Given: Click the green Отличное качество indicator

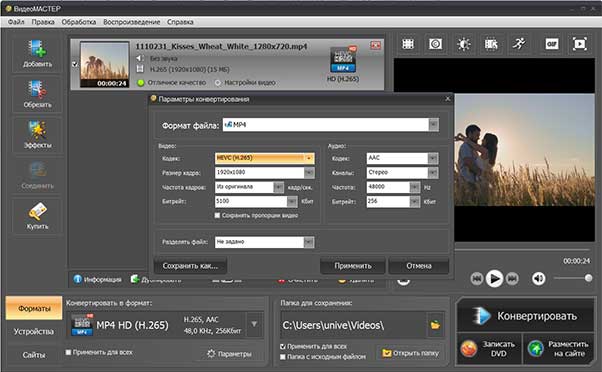Looking at the screenshot, I should pyautogui.click(x=141, y=83).
